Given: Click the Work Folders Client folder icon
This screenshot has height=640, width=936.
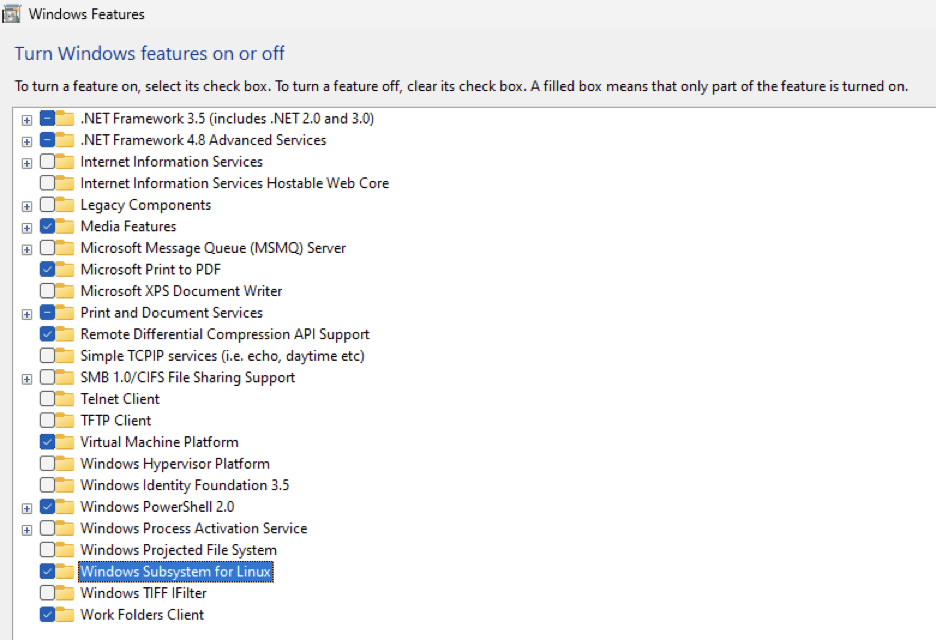Looking at the screenshot, I should [x=66, y=615].
